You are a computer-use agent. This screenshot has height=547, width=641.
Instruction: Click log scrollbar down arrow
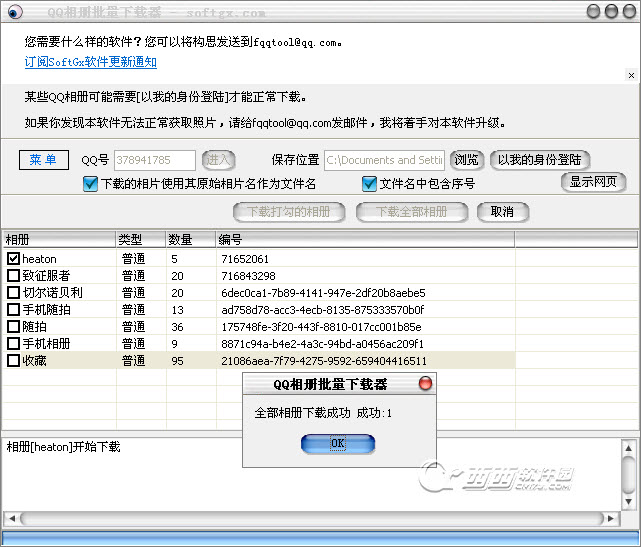[628, 502]
